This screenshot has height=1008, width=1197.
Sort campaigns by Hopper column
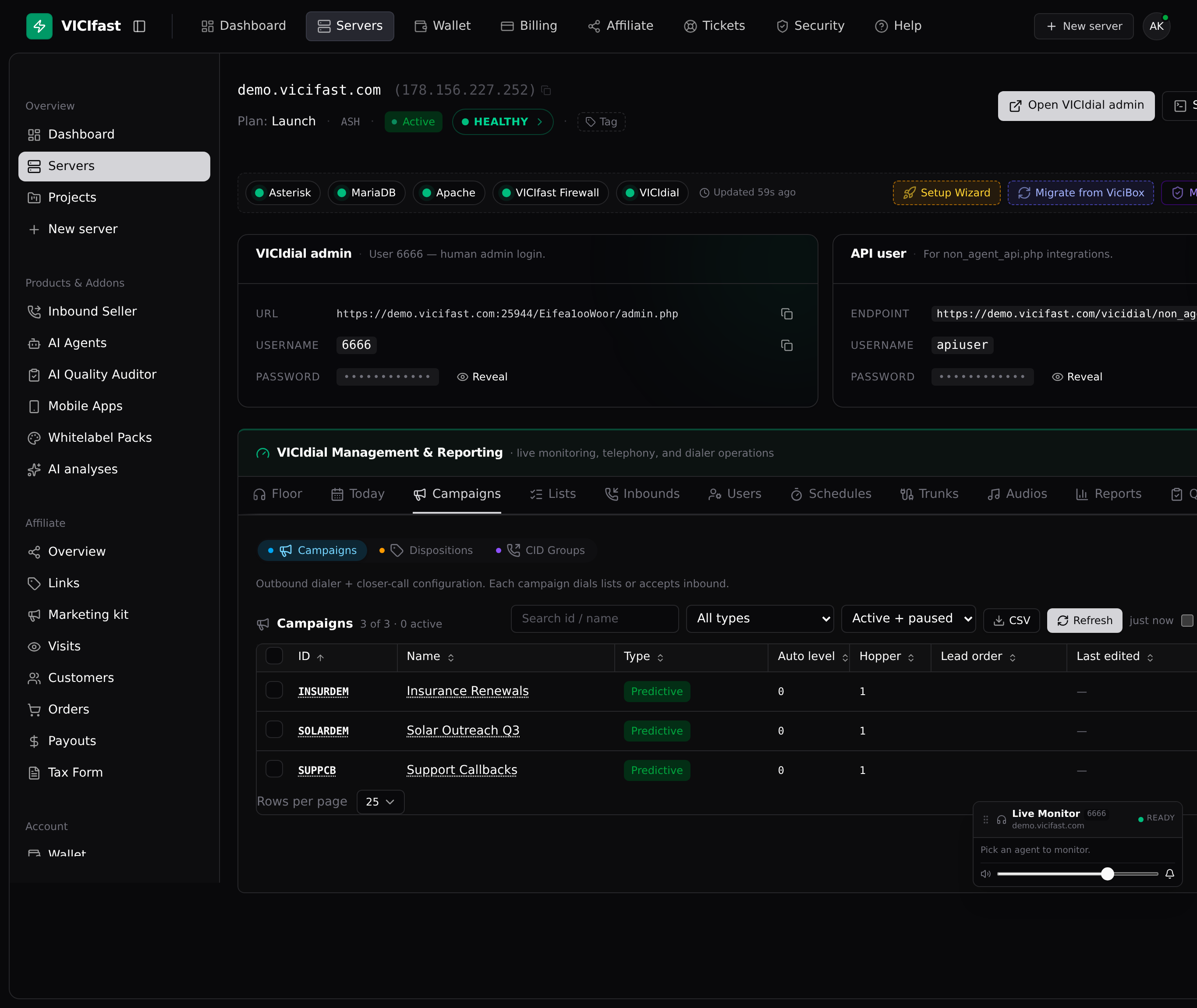coord(887,657)
